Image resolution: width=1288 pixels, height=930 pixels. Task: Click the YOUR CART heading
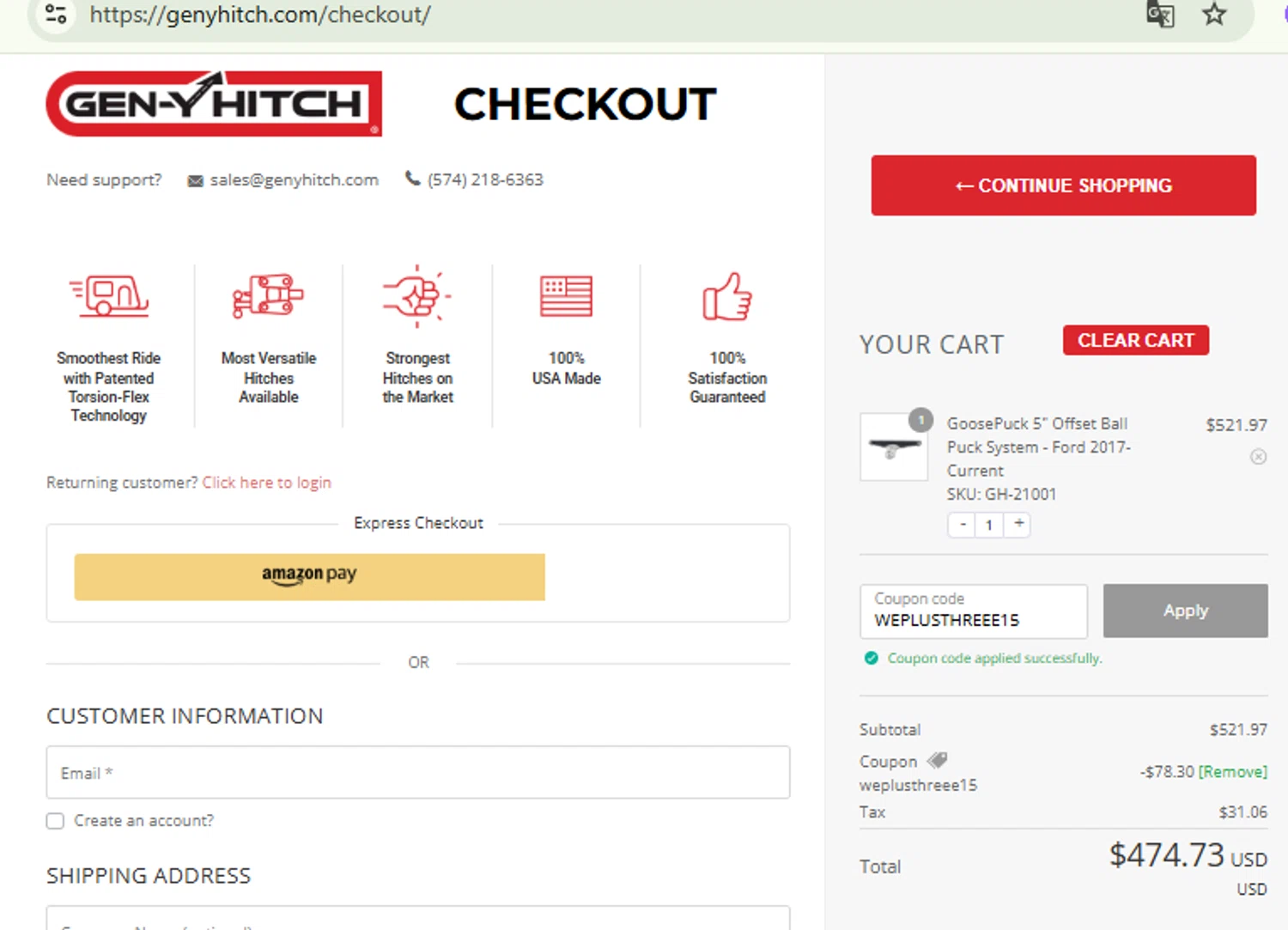tap(932, 345)
